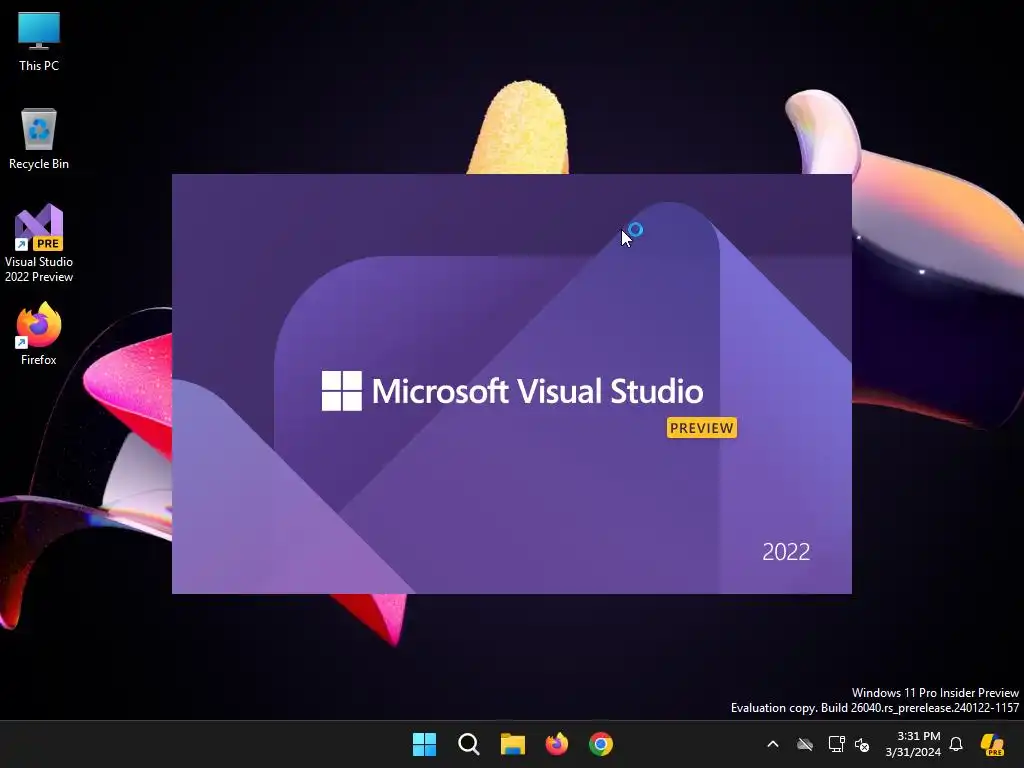
Task: Open Copilot Preview in the taskbar corner
Action: point(992,744)
